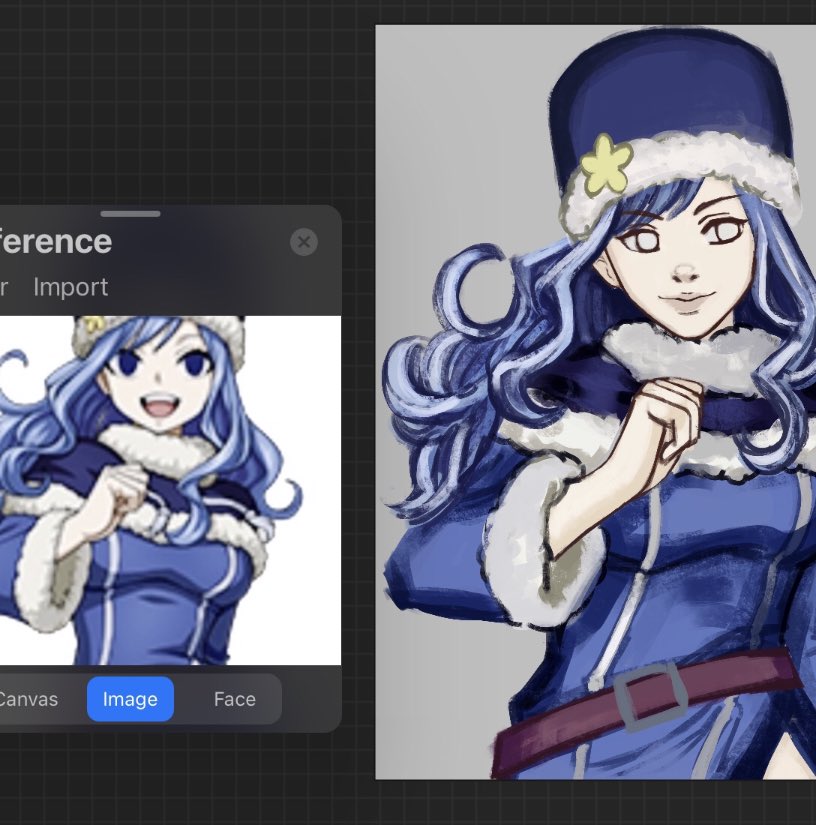This screenshot has height=825, width=816.
Task: Open the Import option
Action: pyautogui.click(x=70, y=287)
